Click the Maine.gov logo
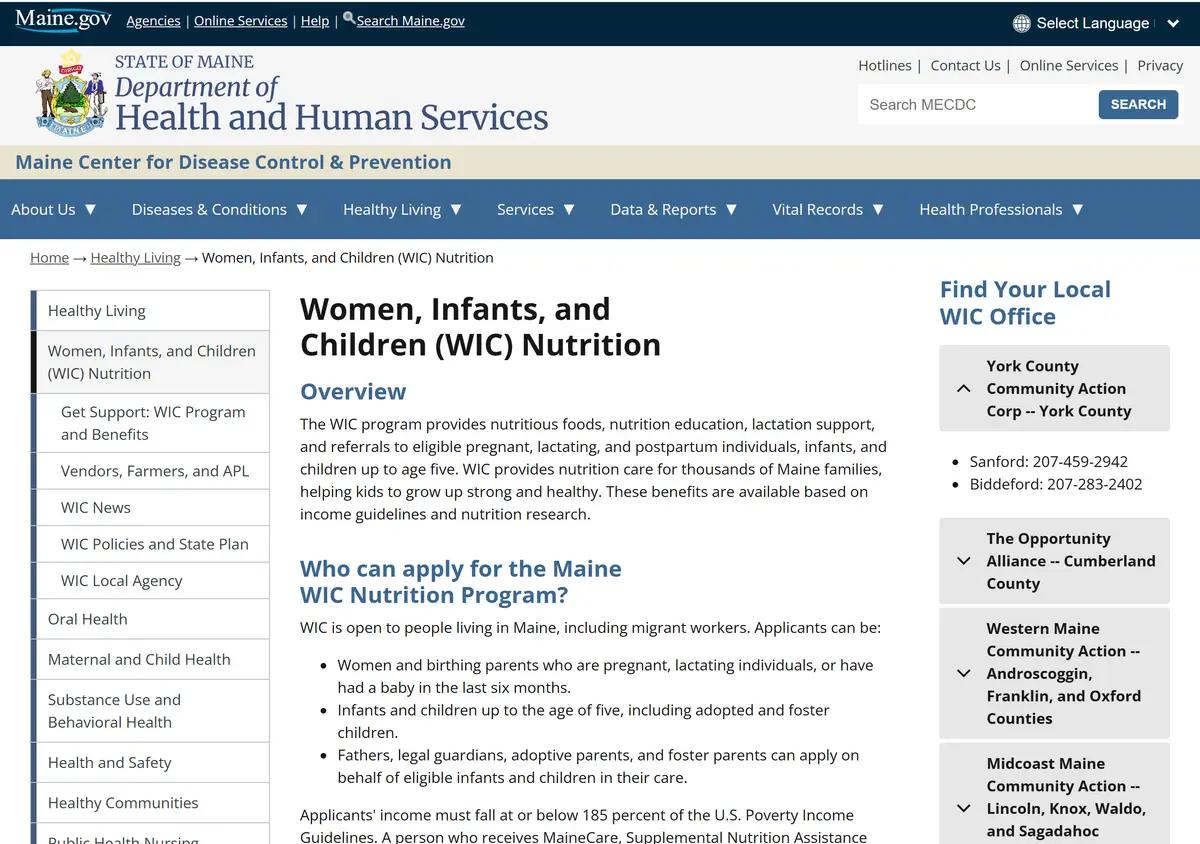Image resolution: width=1200 pixels, height=844 pixels. (63, 20)
